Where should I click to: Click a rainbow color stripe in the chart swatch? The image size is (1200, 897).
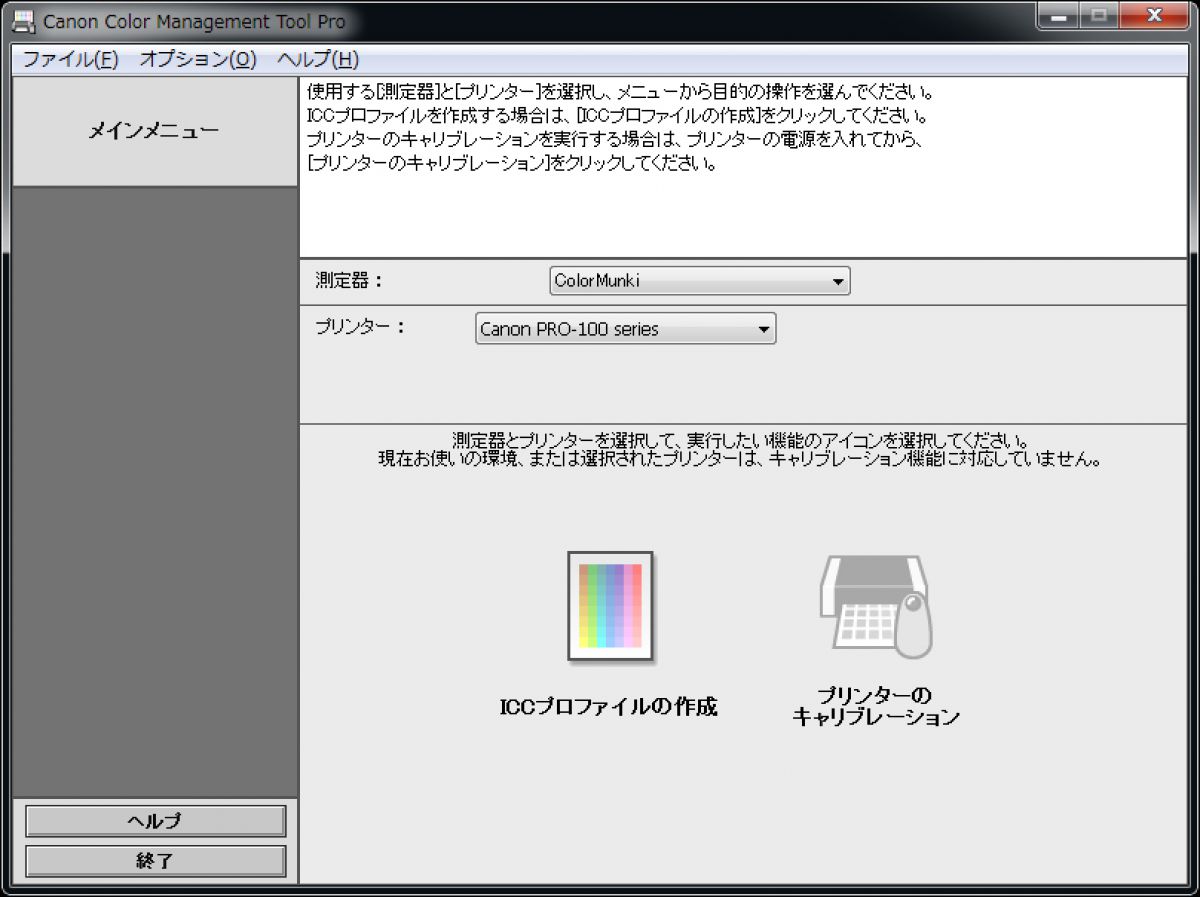(x=600, y=600)
